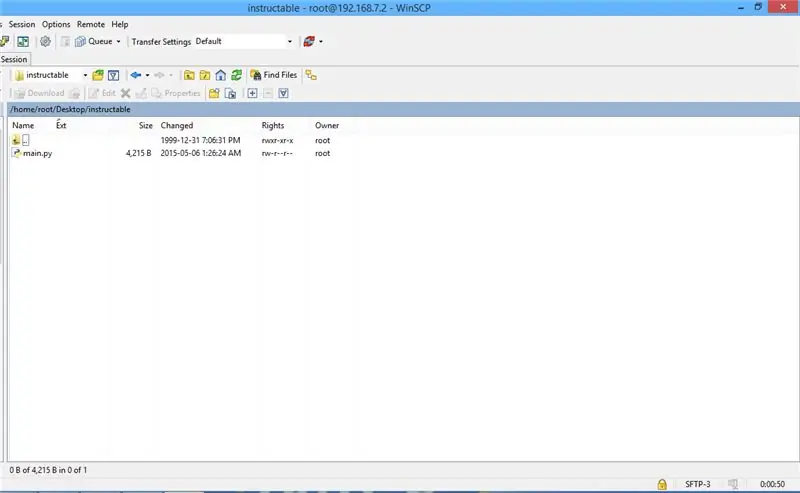Open the Options menu
The image size is (800, 493).
pos(56,24)
